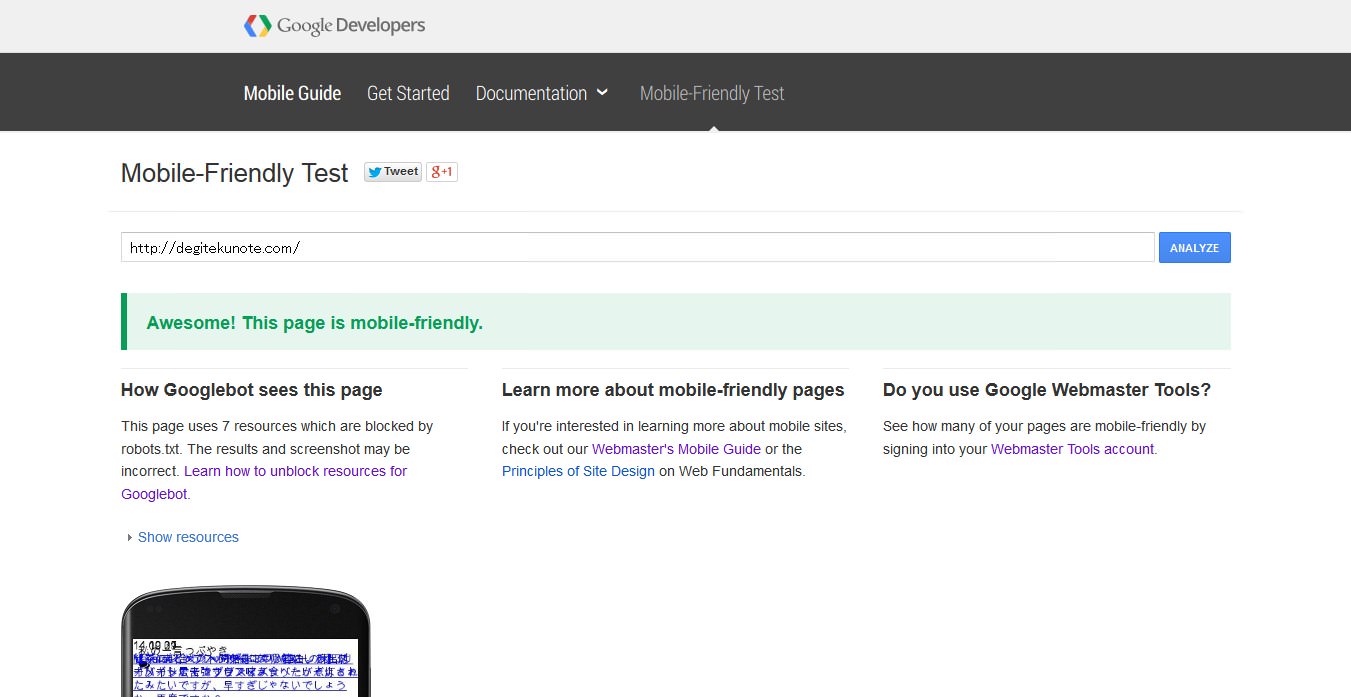Click the Tweet button
1351x697 pixels.
[x=392, y=172]
